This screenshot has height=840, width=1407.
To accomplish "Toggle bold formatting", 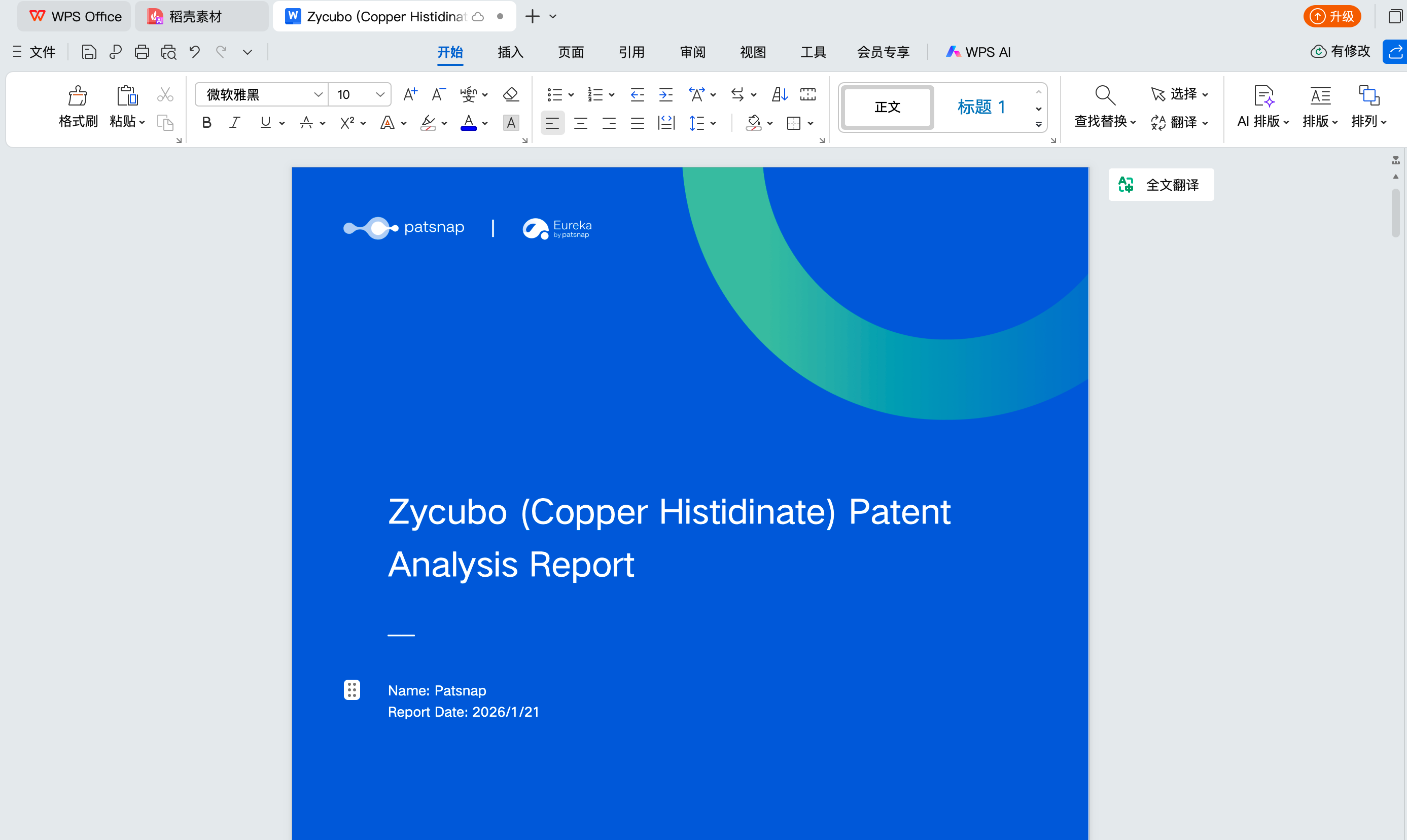I will point(206,122).
